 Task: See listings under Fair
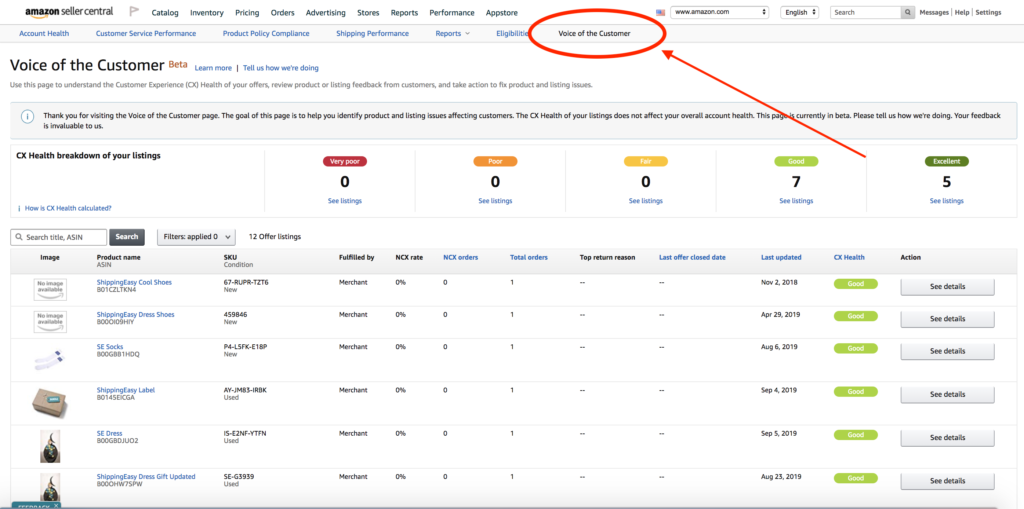click(x=645, y=201)
